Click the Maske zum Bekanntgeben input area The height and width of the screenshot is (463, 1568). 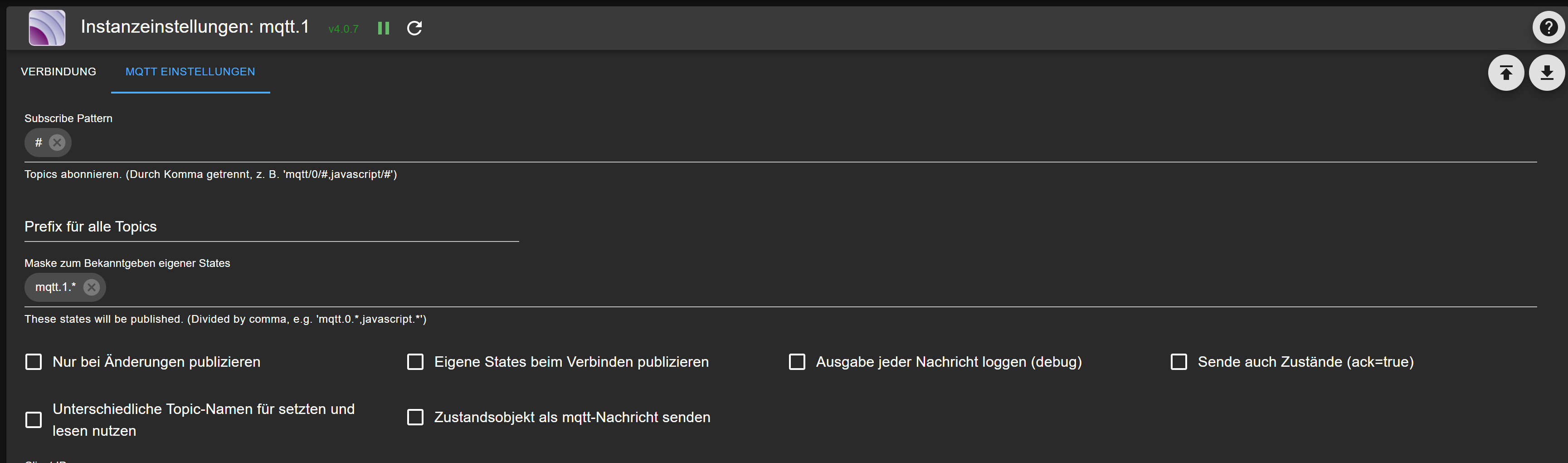(x=822, y=287)
